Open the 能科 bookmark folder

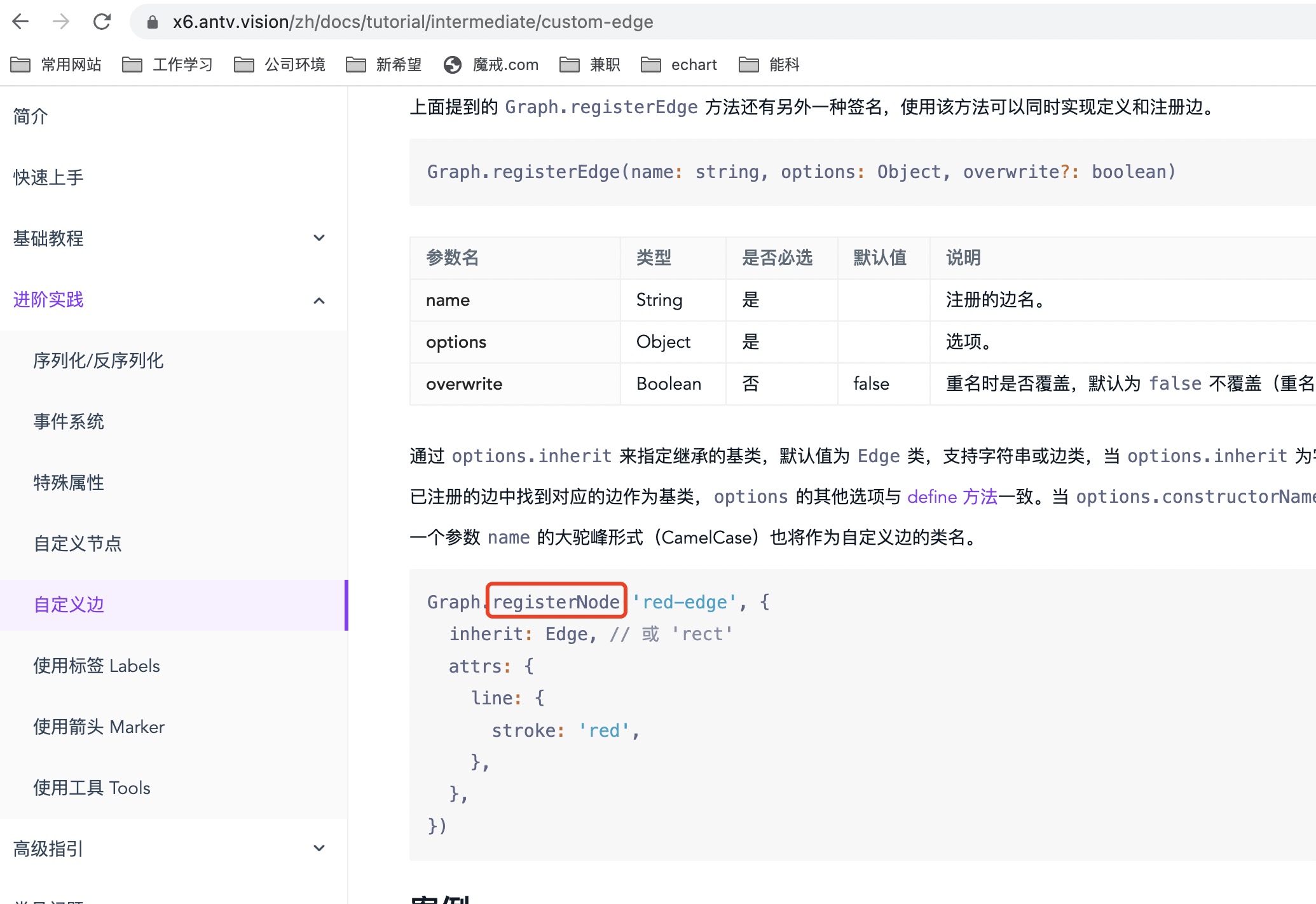pyautogui.click(x=769, y=64)
